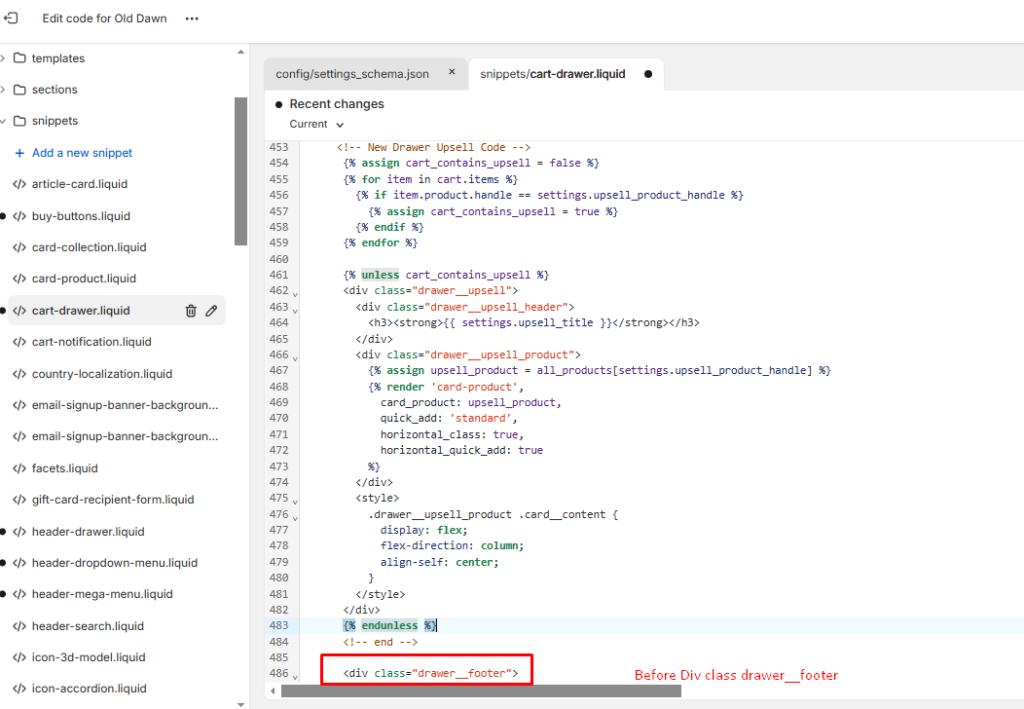The height and width of the screenshot is (709, 1024).
Task: Open gift-card-recipient-form.liquid file
Action: (x=113, y=499)
